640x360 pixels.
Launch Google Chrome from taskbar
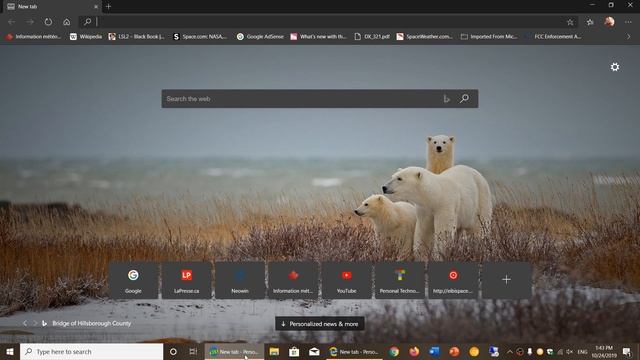coord(394,352)
